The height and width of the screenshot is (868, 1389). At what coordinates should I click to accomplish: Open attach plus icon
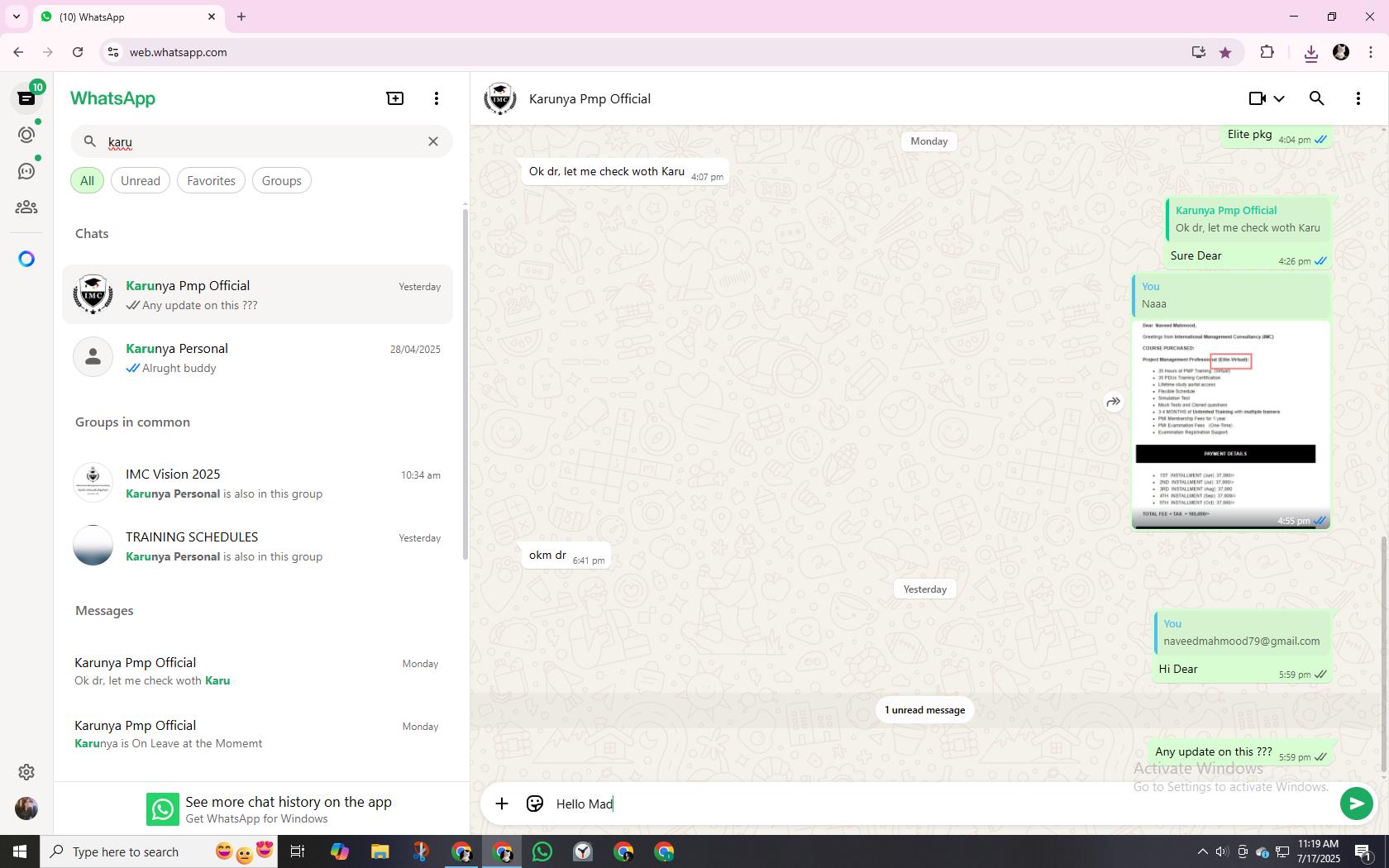pyautogui.click(x=502, y=804)
